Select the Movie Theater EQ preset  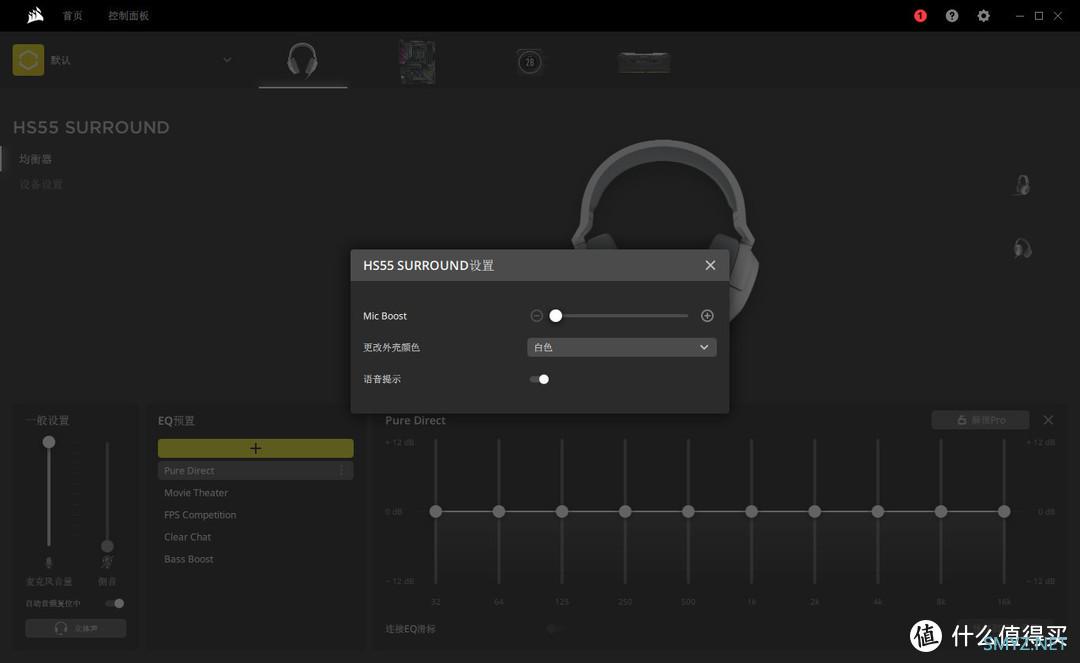click(196, 493)
